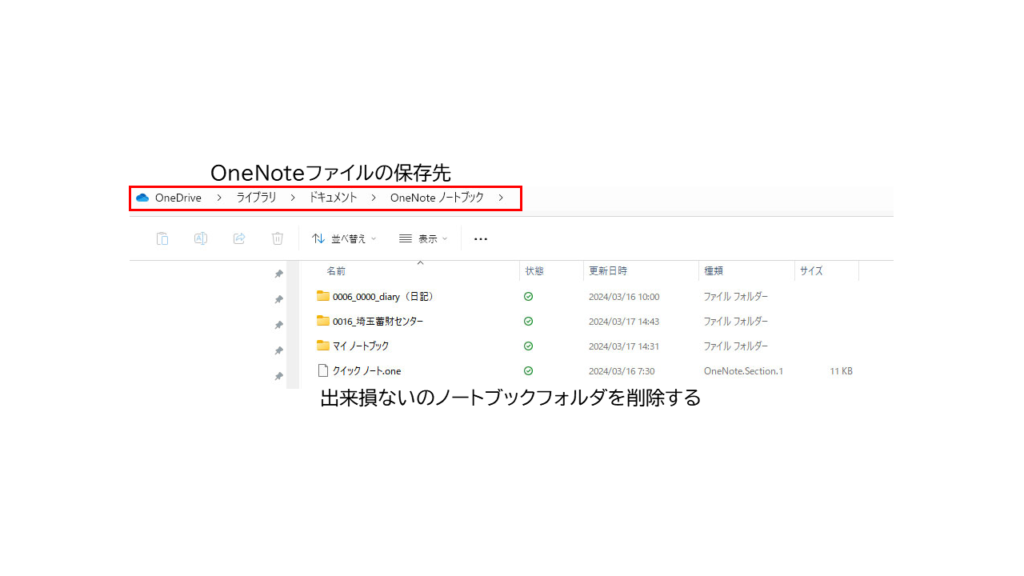The height and width of the screenshot is (576, 1024).
Task: Sort by the 更新日時 column header
Action: tap(607, 271)
